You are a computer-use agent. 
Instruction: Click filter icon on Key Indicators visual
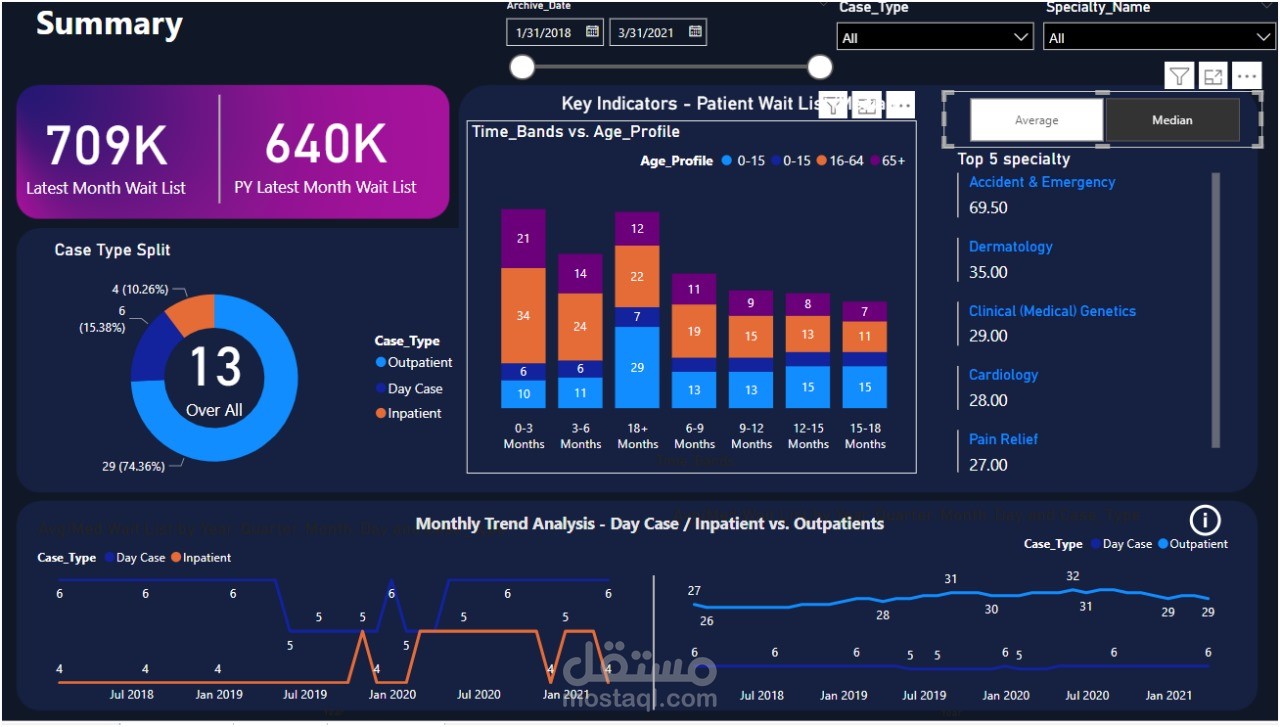coord(832,105)
